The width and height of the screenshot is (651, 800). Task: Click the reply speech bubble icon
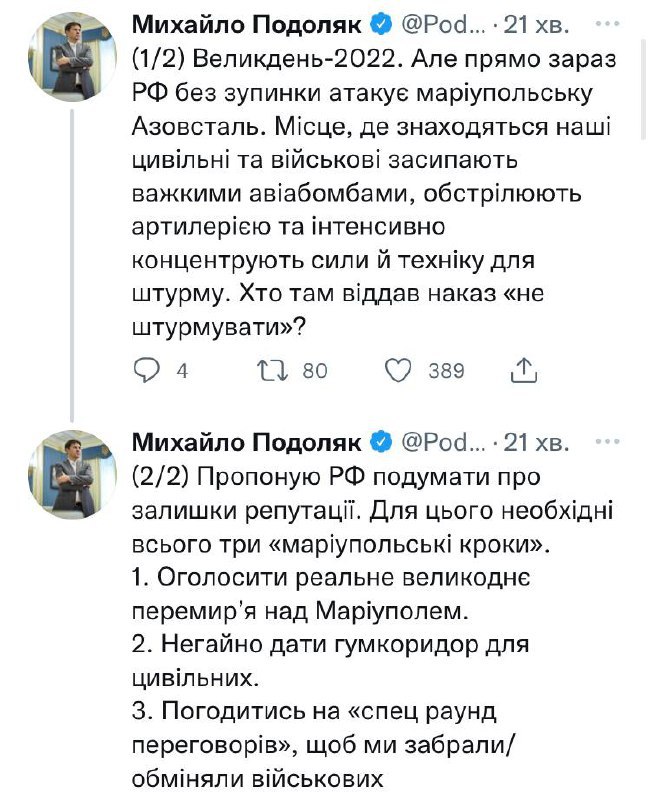[147, 371]
